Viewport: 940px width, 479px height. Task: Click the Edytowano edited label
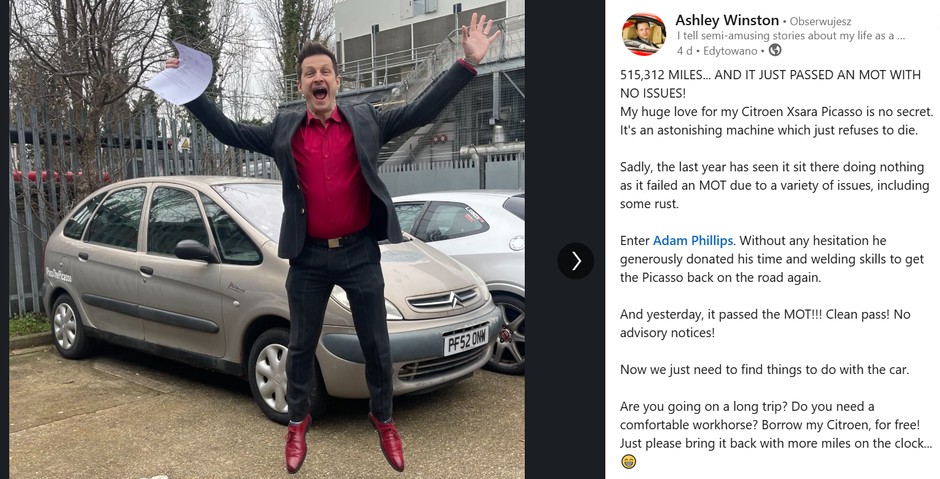click(x=730, y=51)
